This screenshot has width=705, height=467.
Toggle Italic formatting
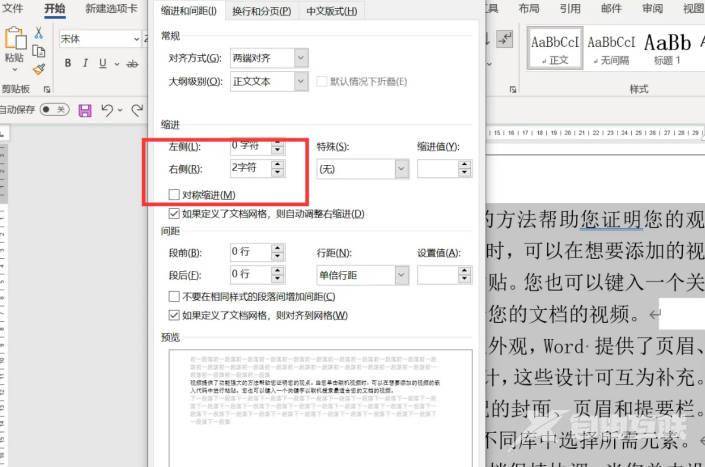pos(85,63)
